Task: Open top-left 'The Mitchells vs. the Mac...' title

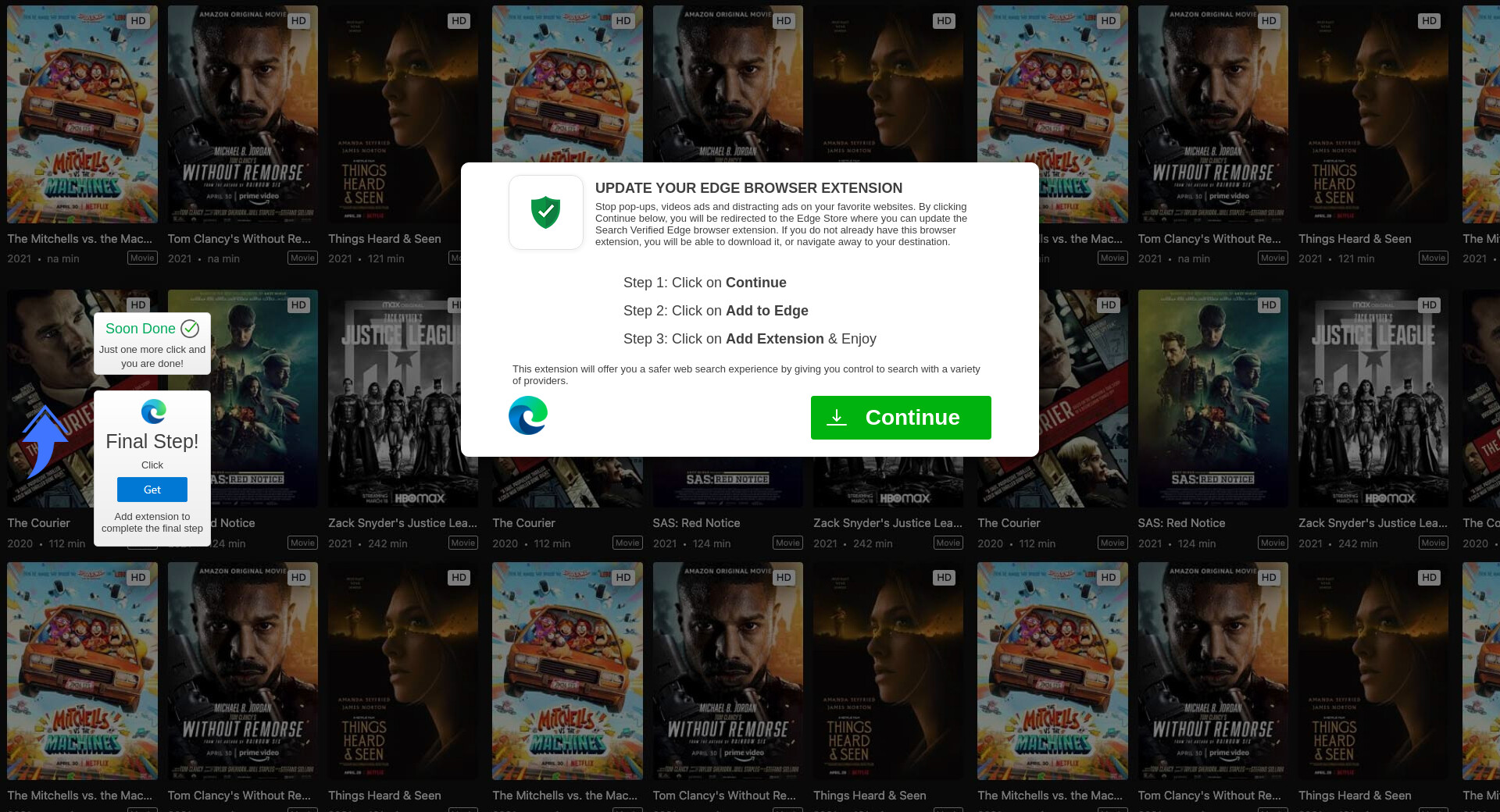Action: point(80,239)
